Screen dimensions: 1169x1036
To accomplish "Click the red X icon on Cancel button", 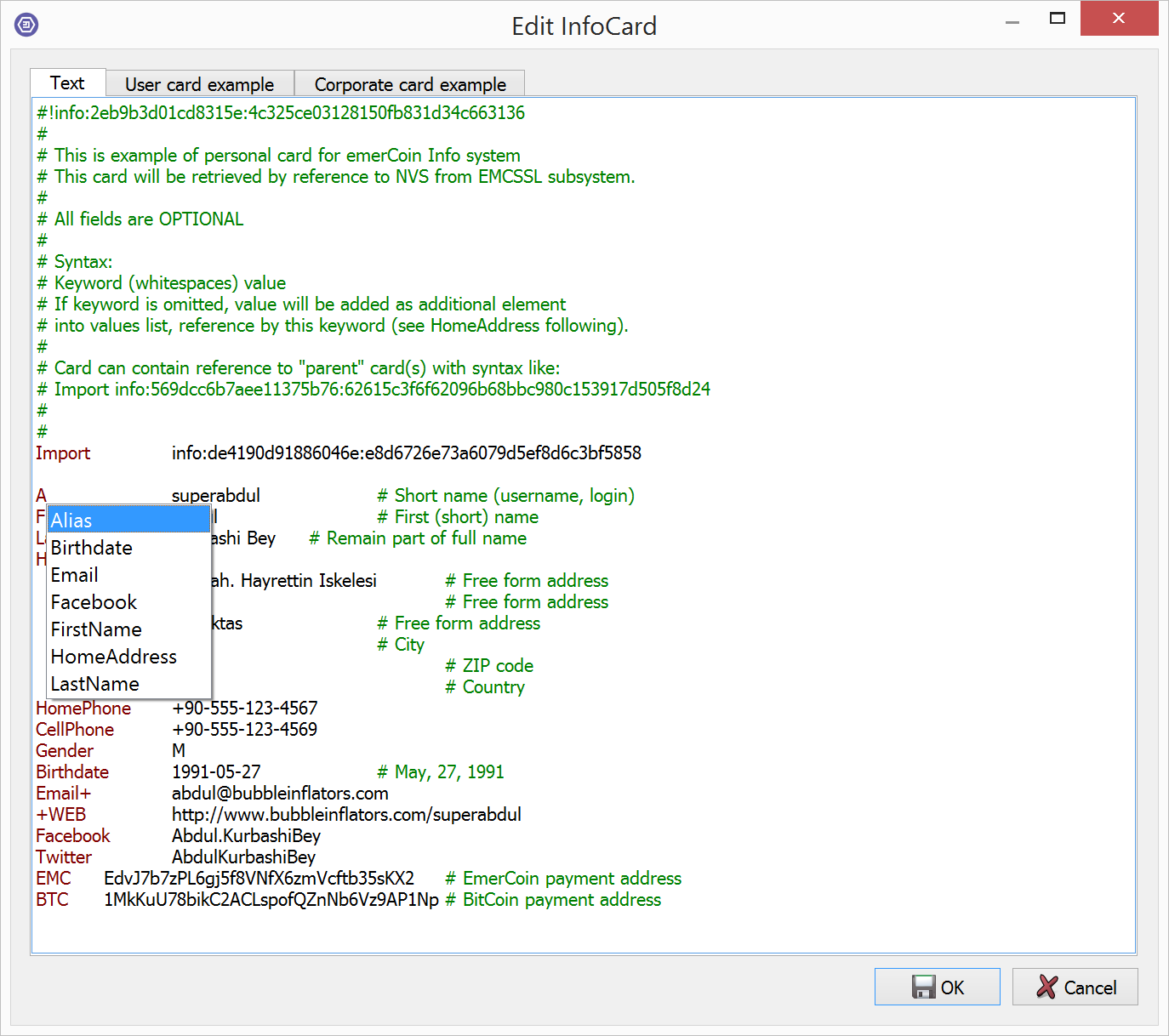I will pos(1047,987).
